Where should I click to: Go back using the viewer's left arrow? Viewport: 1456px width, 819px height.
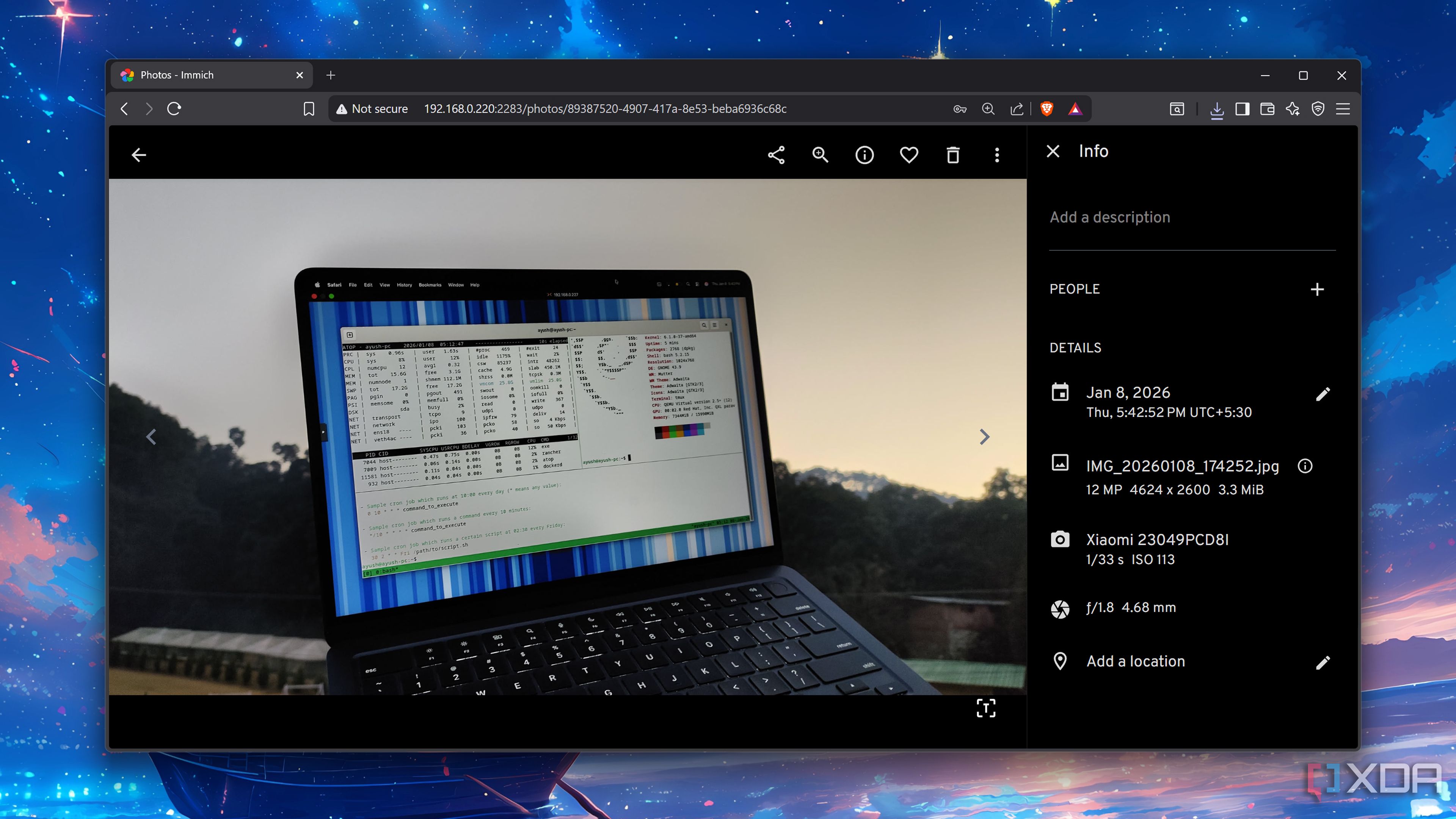tap(138, 155)
